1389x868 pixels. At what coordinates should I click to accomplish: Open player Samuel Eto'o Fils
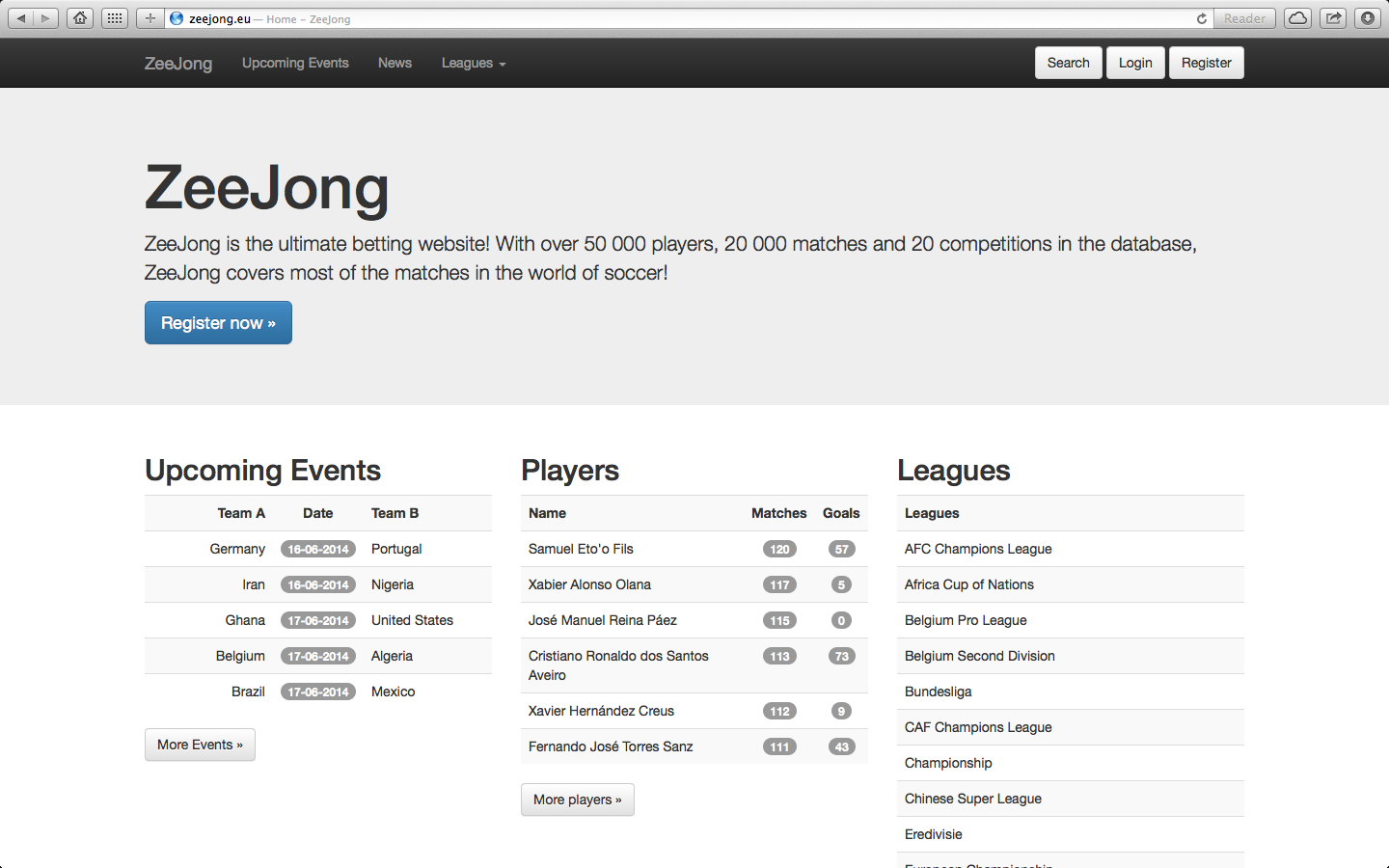[581, 549]
